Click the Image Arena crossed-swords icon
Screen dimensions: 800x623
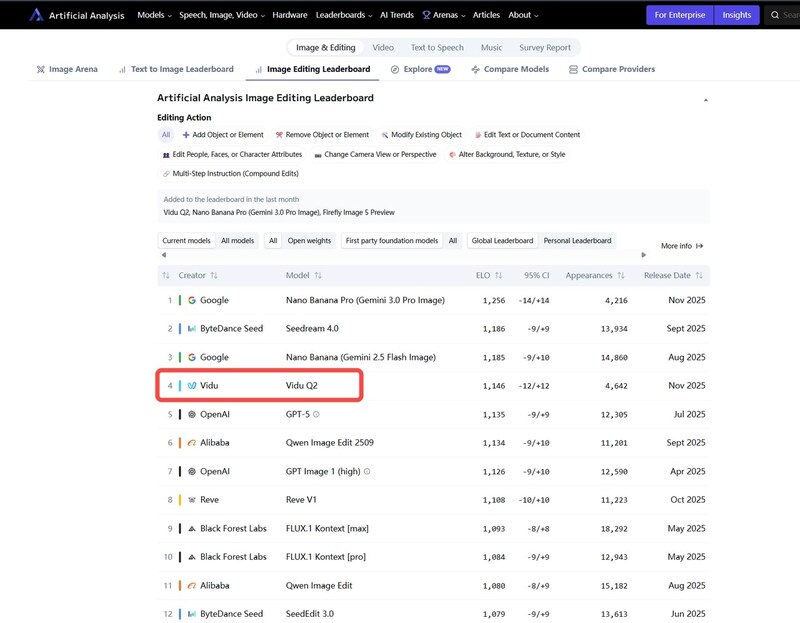click(x=40, y=70)
